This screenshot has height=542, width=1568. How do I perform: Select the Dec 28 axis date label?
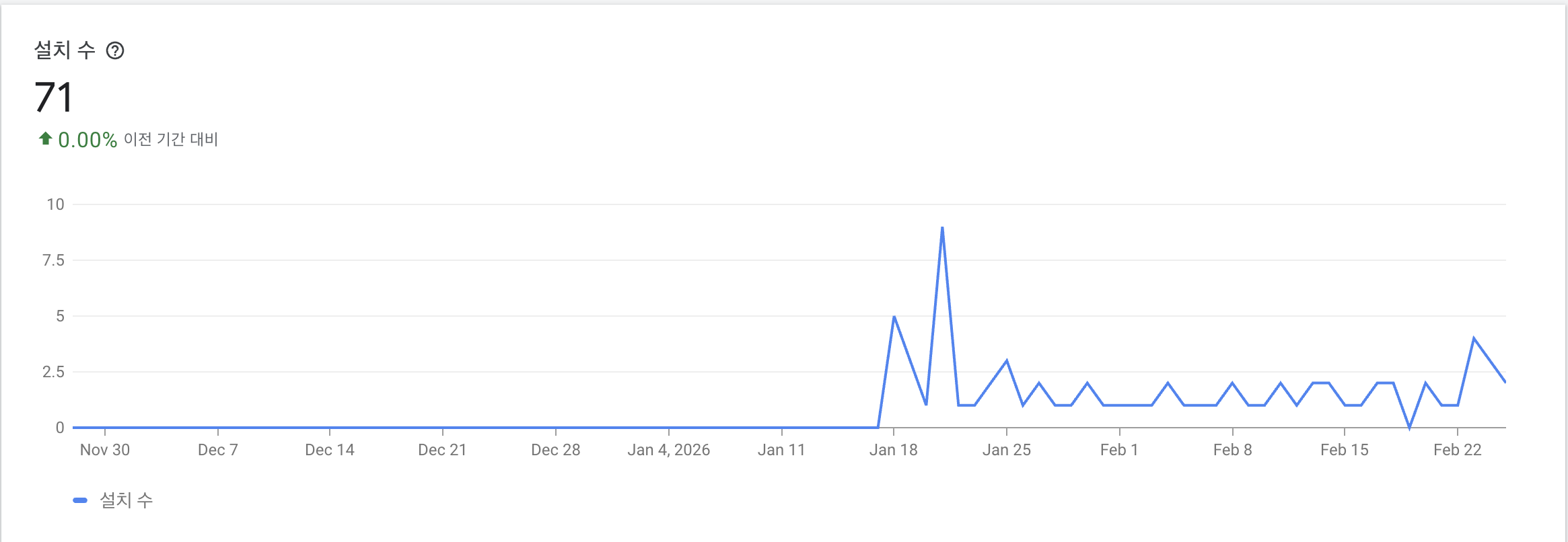coord(555,450)
